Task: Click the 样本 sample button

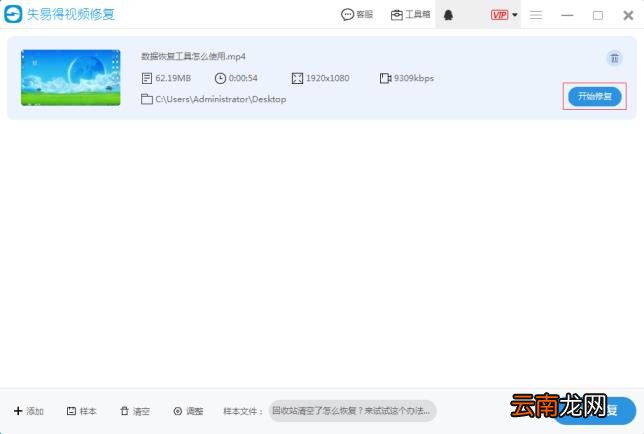Action: (x=81, y=411)
